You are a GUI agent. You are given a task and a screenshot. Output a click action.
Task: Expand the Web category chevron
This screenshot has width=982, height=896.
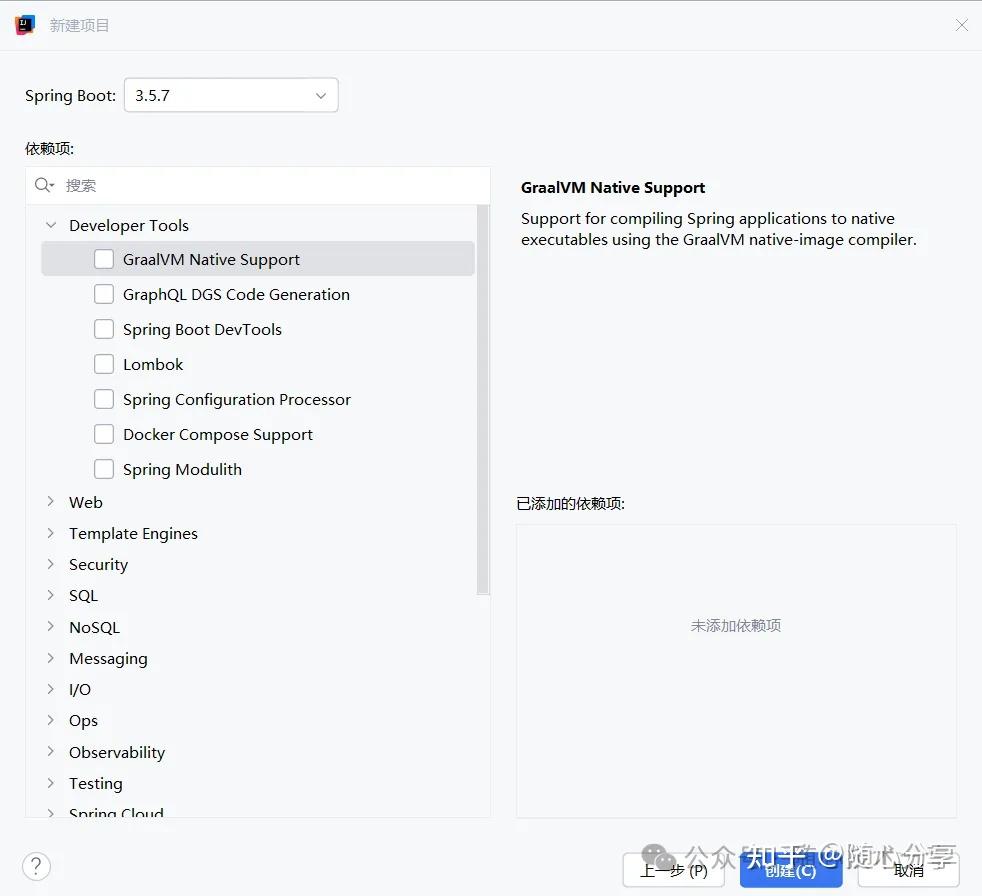[x=51, y=502]
